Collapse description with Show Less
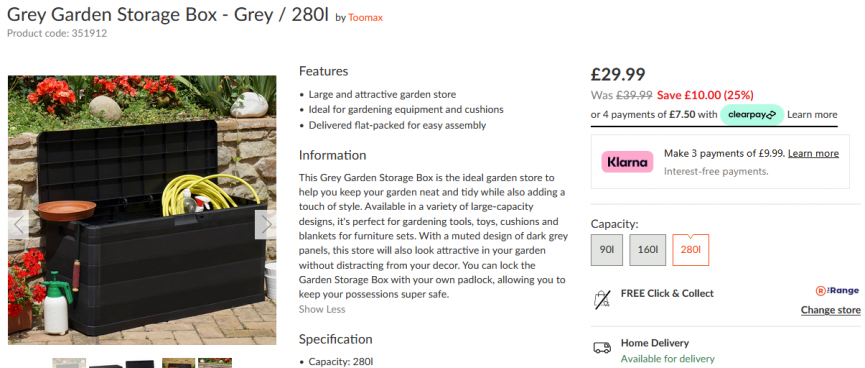This screenshot has width=865, height=368. click(x=322, y=310)
